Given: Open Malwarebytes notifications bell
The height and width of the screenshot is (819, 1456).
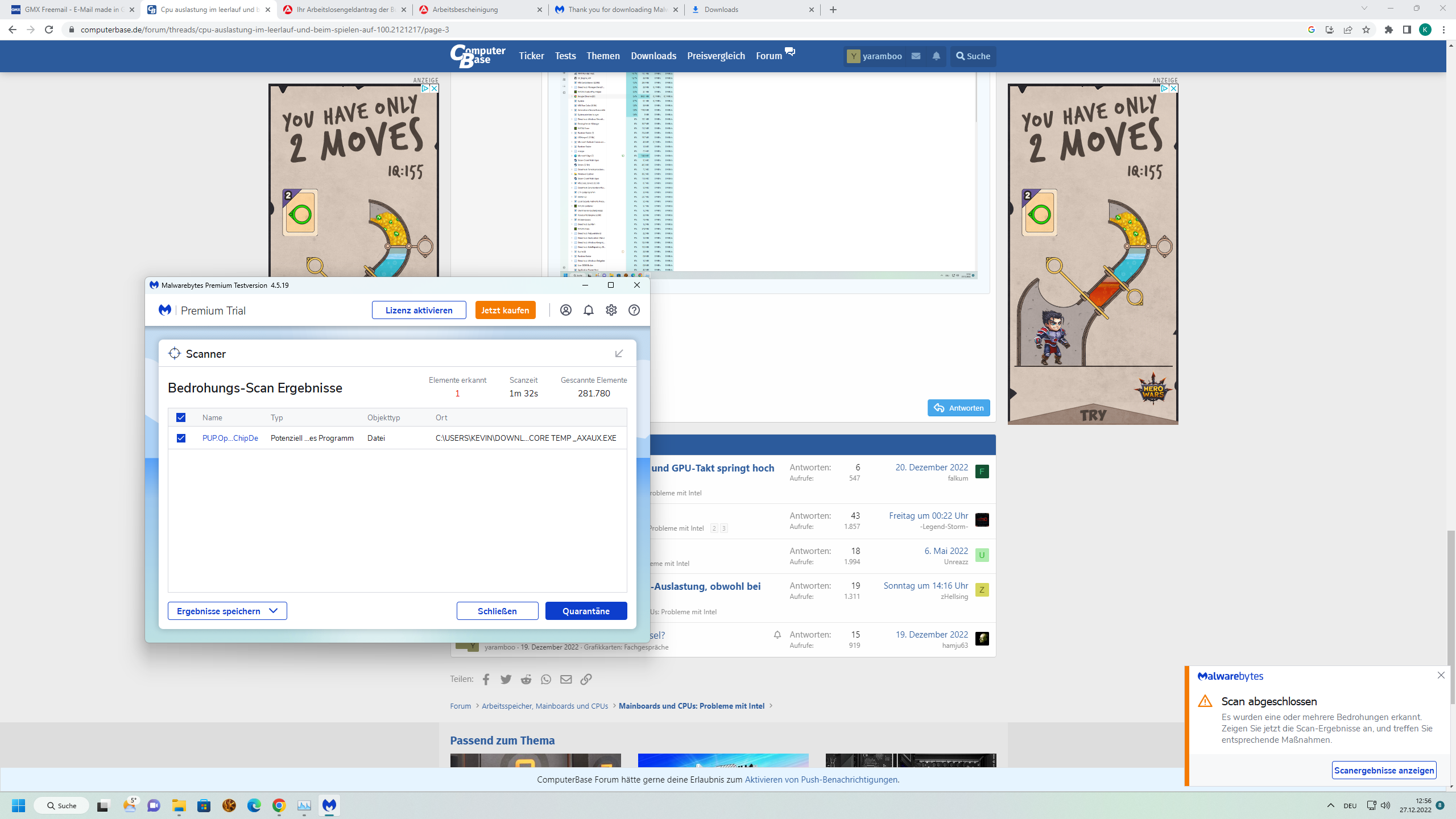Looking at the screenshot, I should click(x=588, y=310).
